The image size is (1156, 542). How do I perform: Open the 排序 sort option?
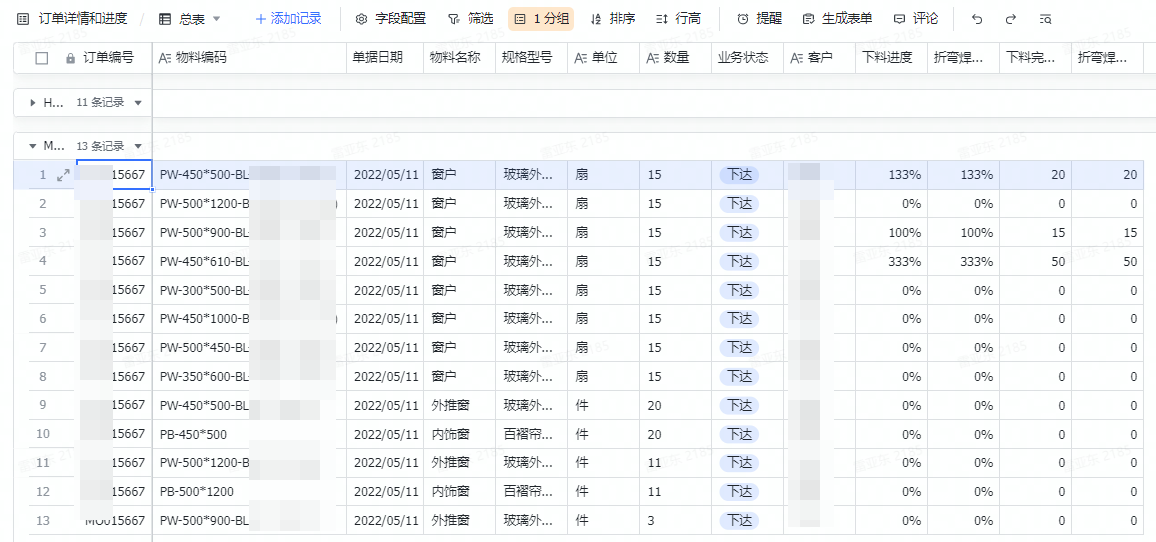click(613, 19)
